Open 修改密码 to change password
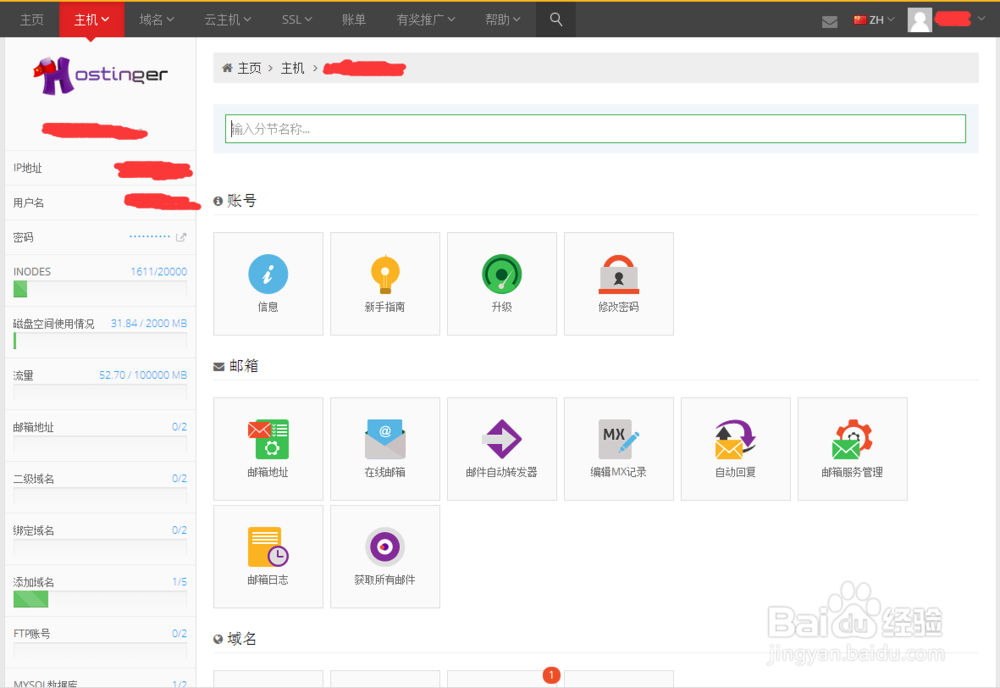1000x688 pixels. (x=618, y=283)
